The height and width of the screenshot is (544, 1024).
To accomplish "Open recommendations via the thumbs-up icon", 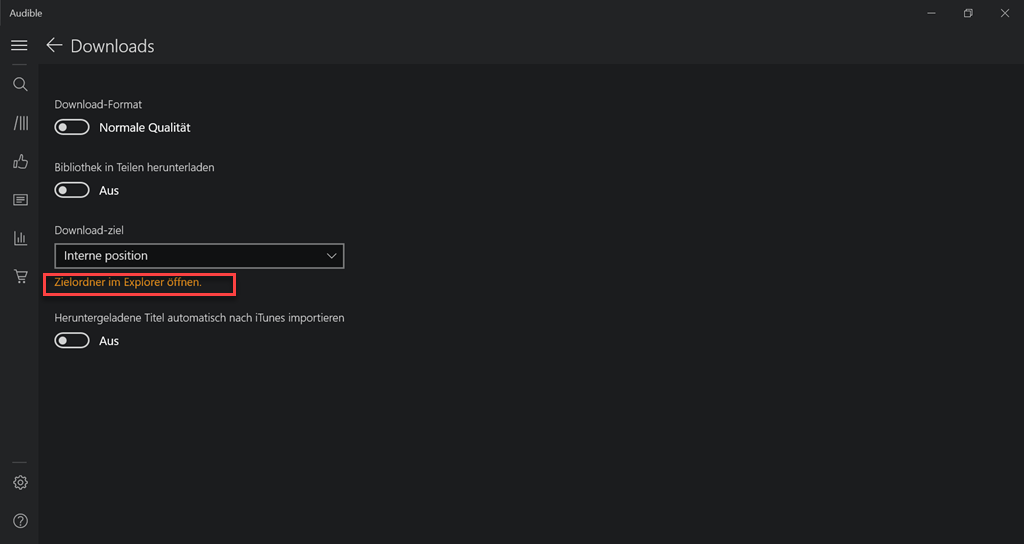I will click(x=19, y=161).
